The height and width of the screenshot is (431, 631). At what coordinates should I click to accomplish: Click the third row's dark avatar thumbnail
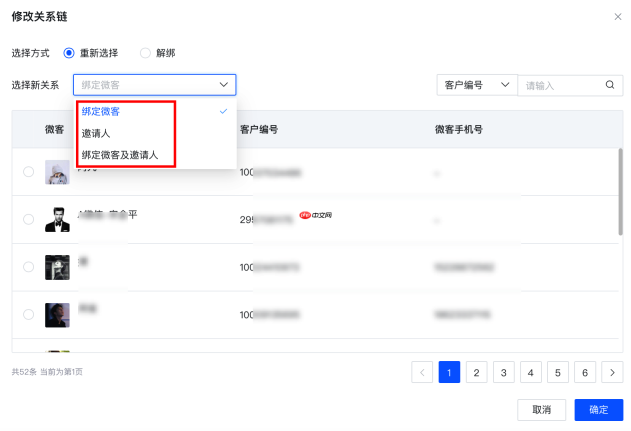point(57,267)
